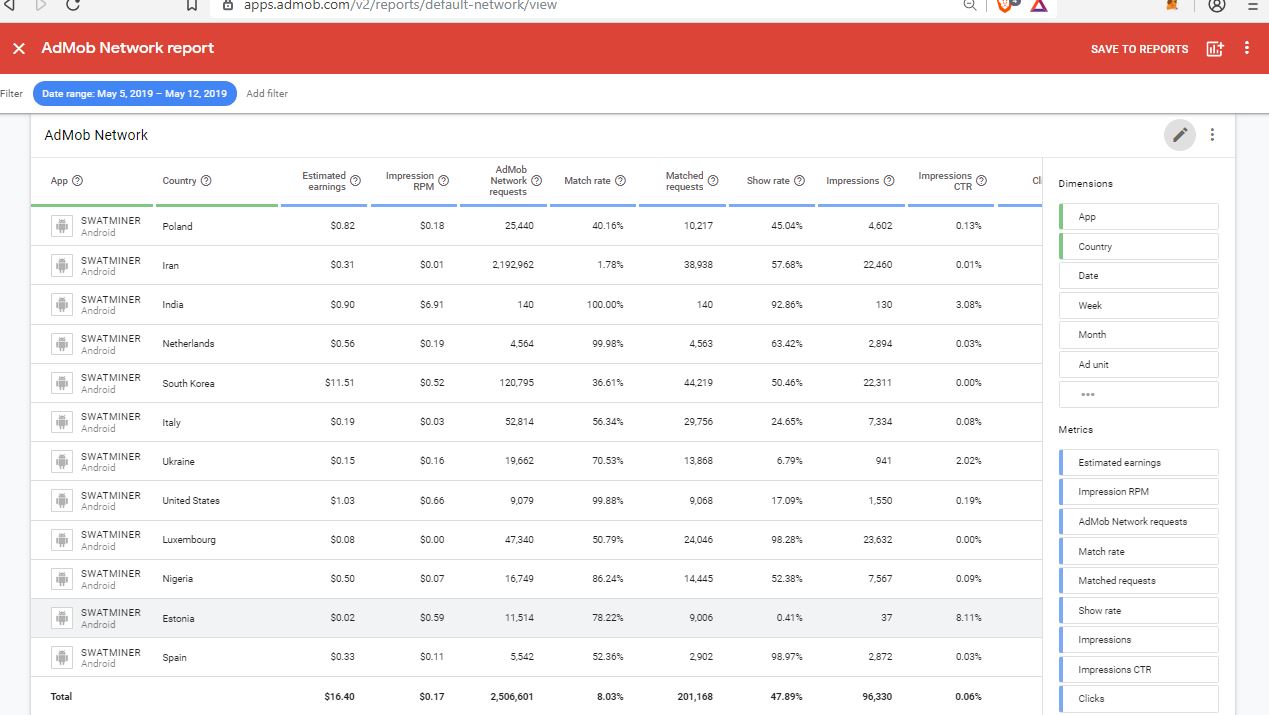1269x715 pixels.
Task: Click Android app icon in Iran row
Action: click(63, 265)
